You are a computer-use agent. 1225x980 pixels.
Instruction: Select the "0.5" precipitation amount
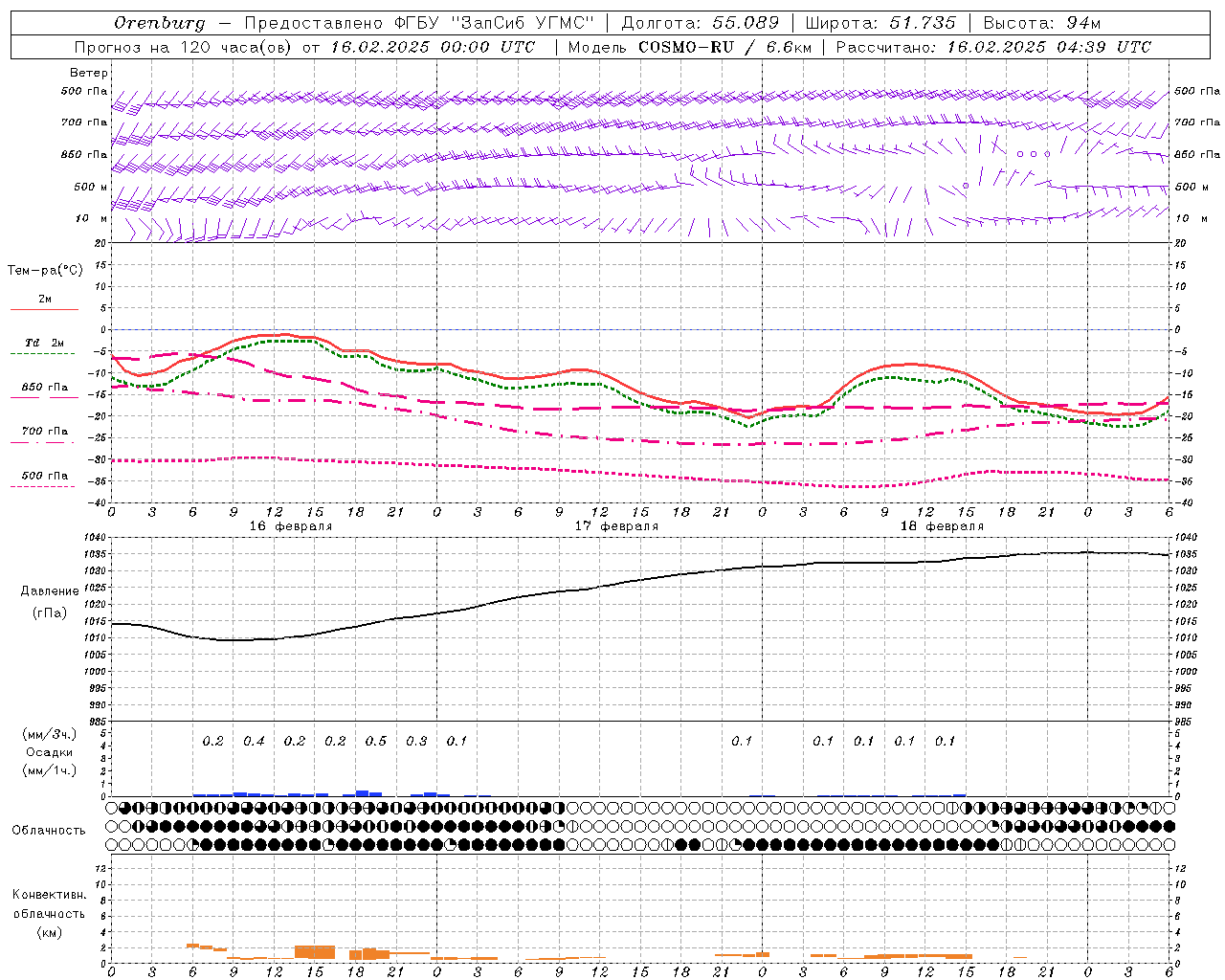376,742
